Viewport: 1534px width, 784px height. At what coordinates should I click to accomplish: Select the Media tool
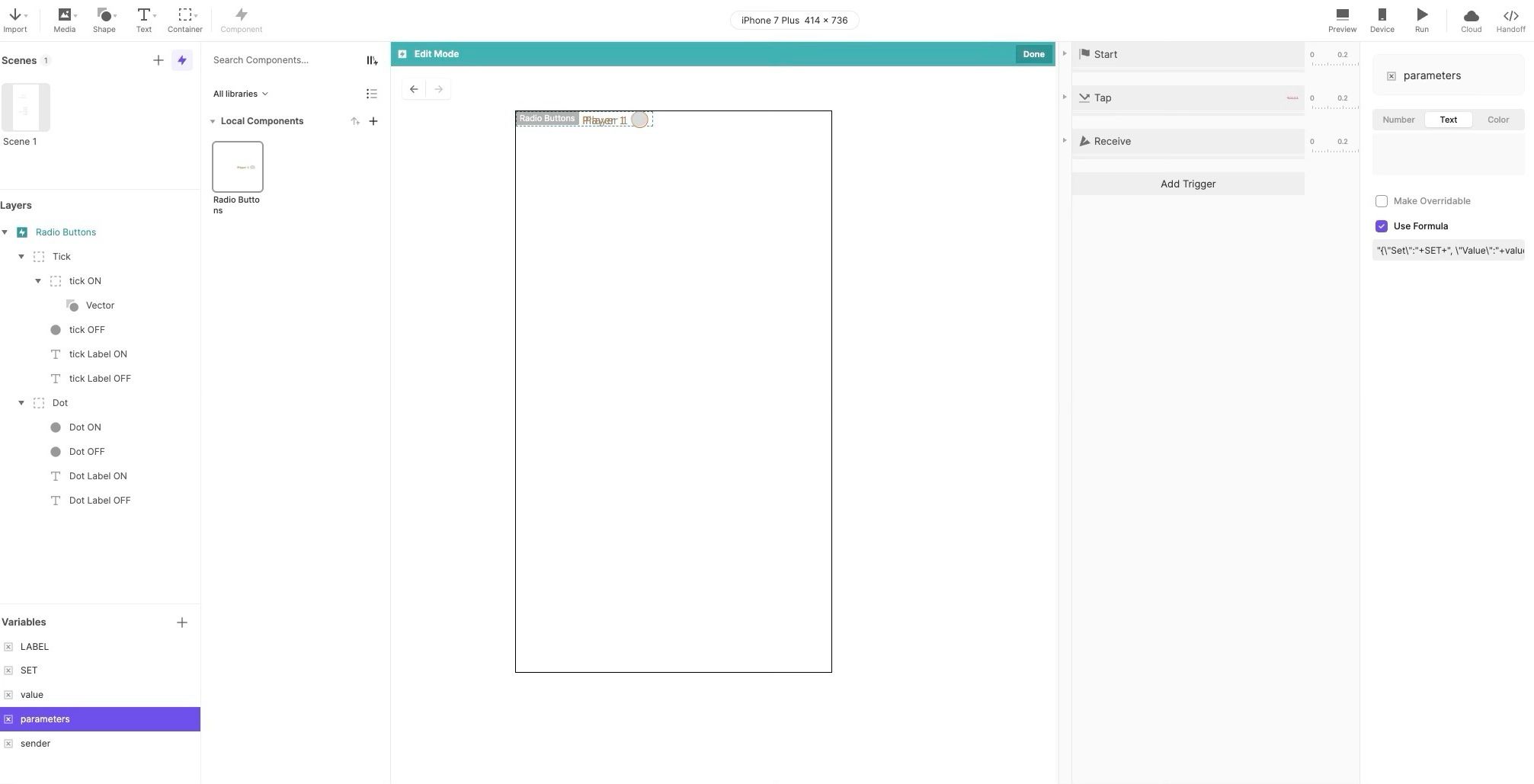[x=64, y=19]
